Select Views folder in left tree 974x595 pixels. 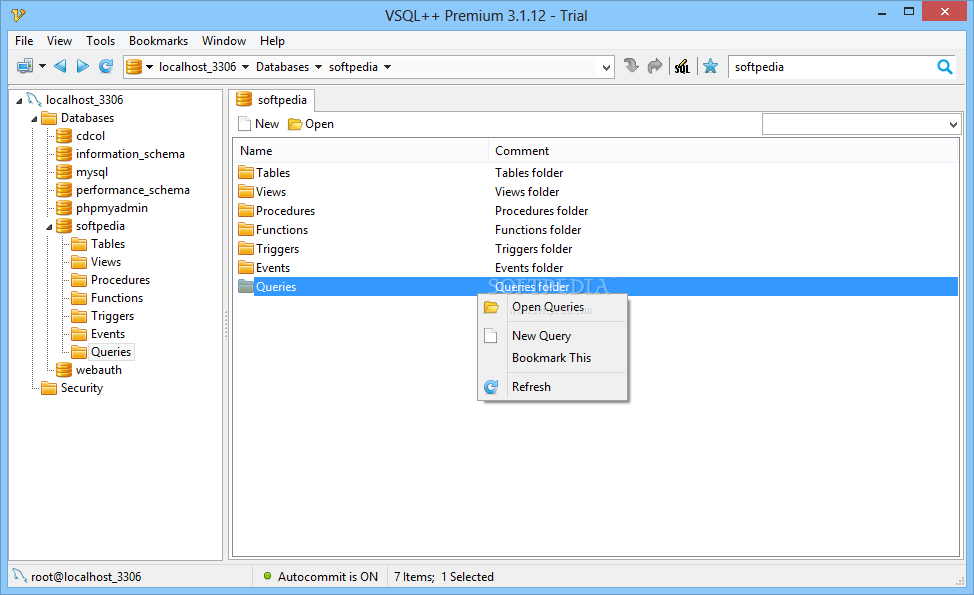click(x=106, y=262)
